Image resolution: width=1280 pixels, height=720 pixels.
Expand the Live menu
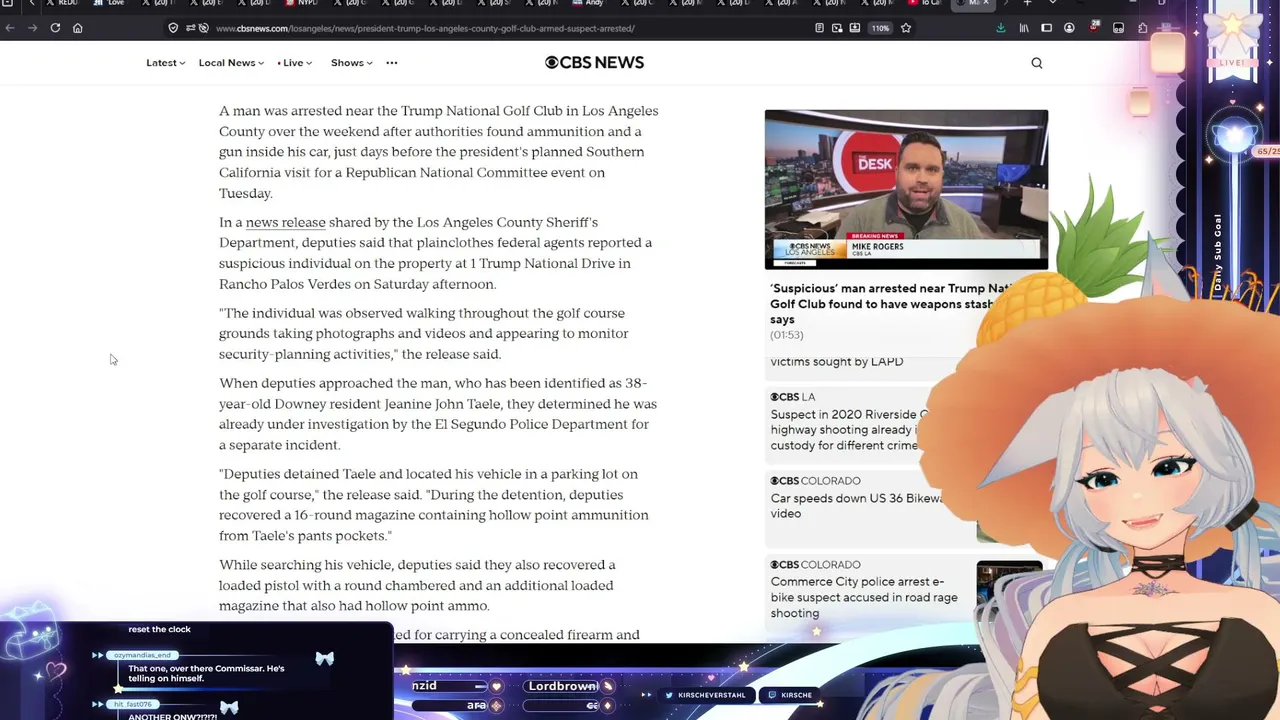295,63
